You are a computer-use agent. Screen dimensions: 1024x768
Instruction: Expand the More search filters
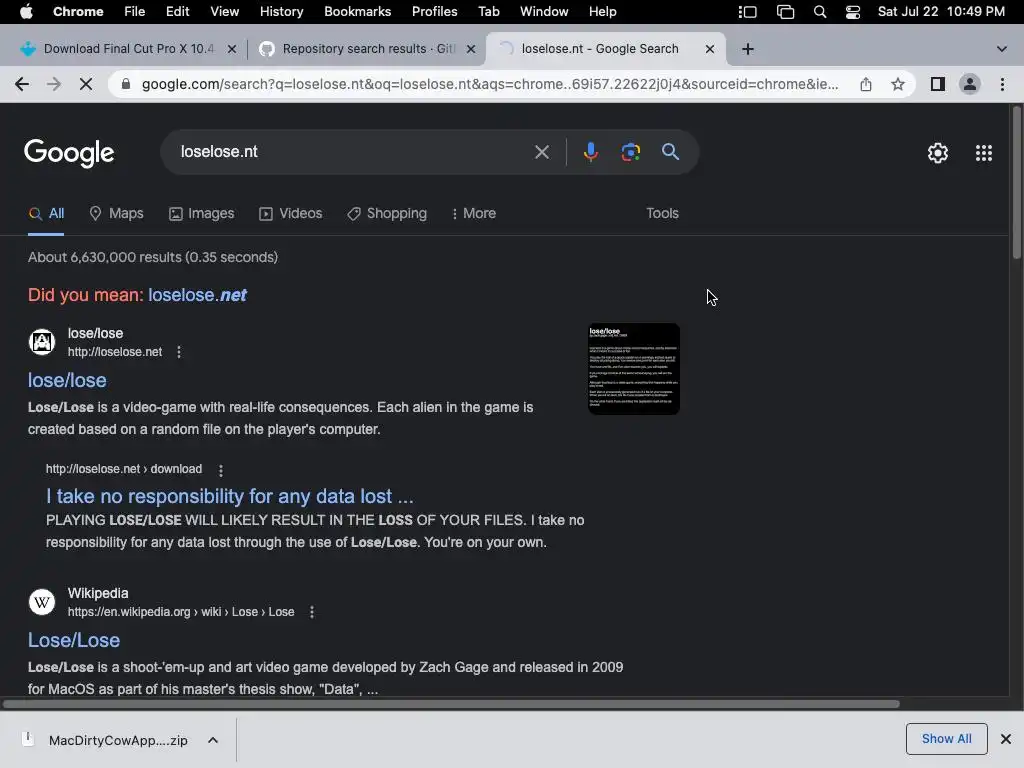[474, 214]
